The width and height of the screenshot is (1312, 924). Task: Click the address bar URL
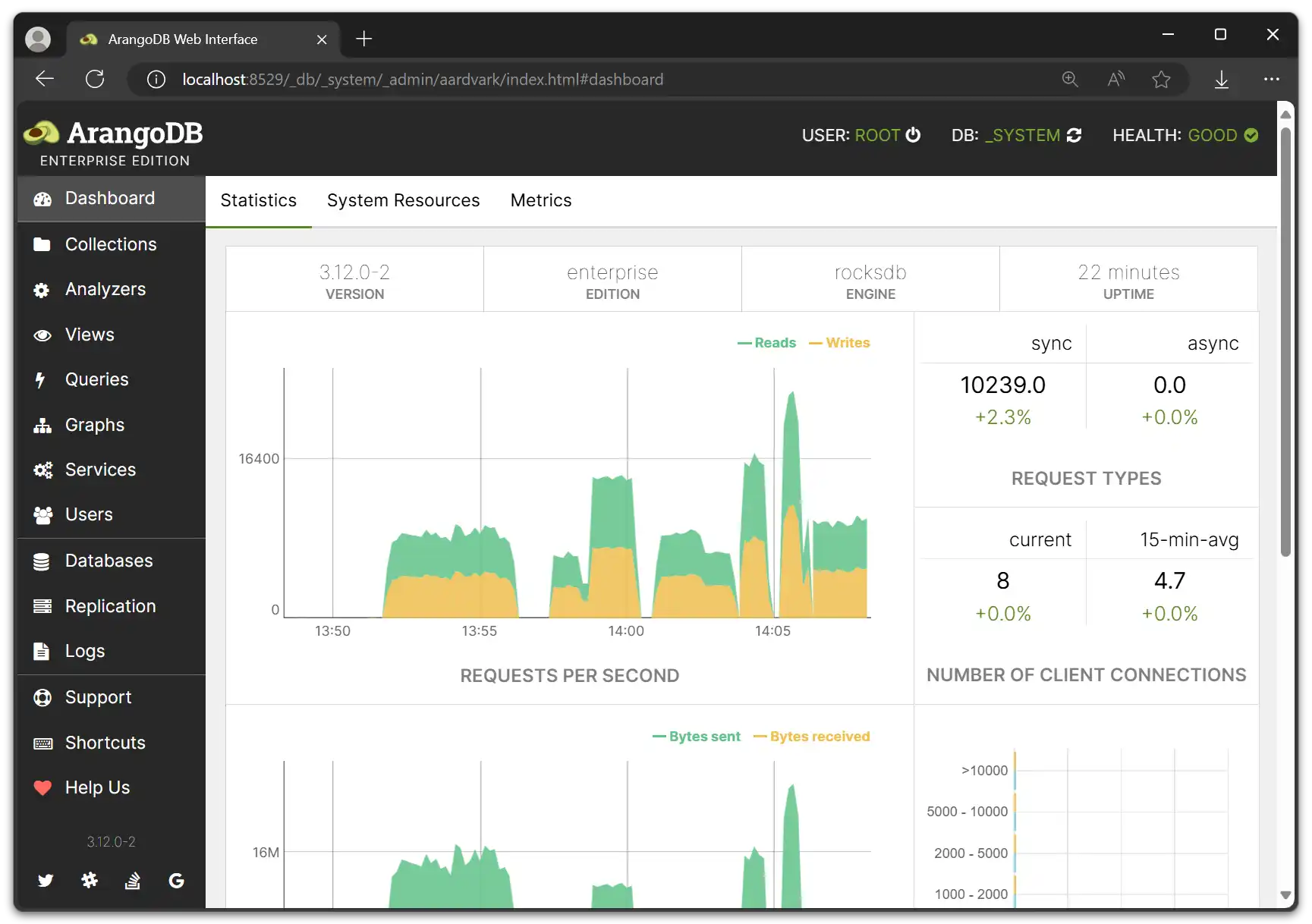pos(423,80)
